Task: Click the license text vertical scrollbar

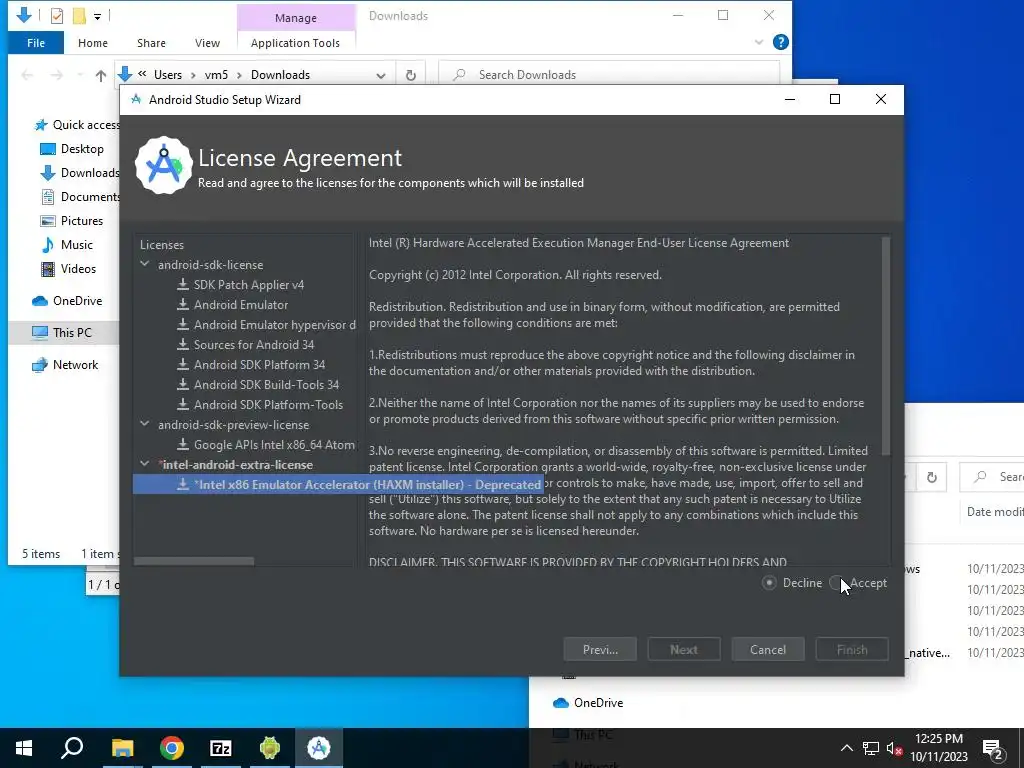Action: (886, 346)
